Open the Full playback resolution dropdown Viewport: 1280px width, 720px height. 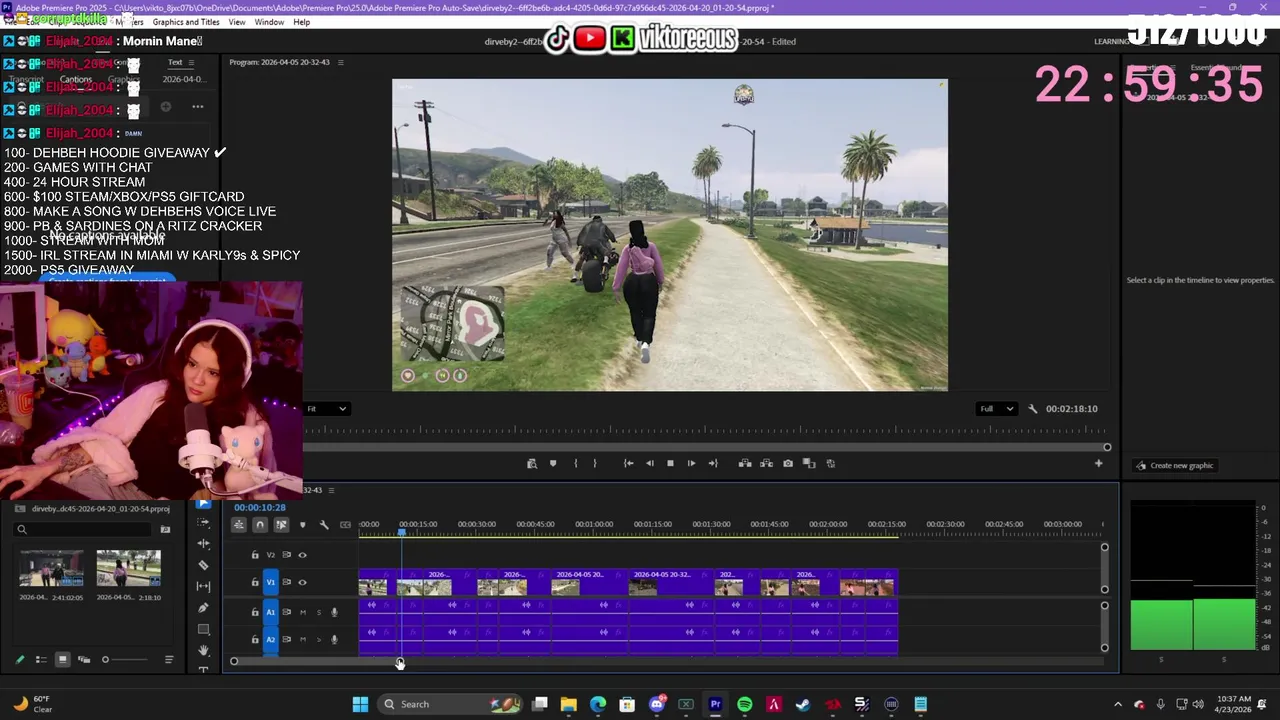tap(996, 408)
